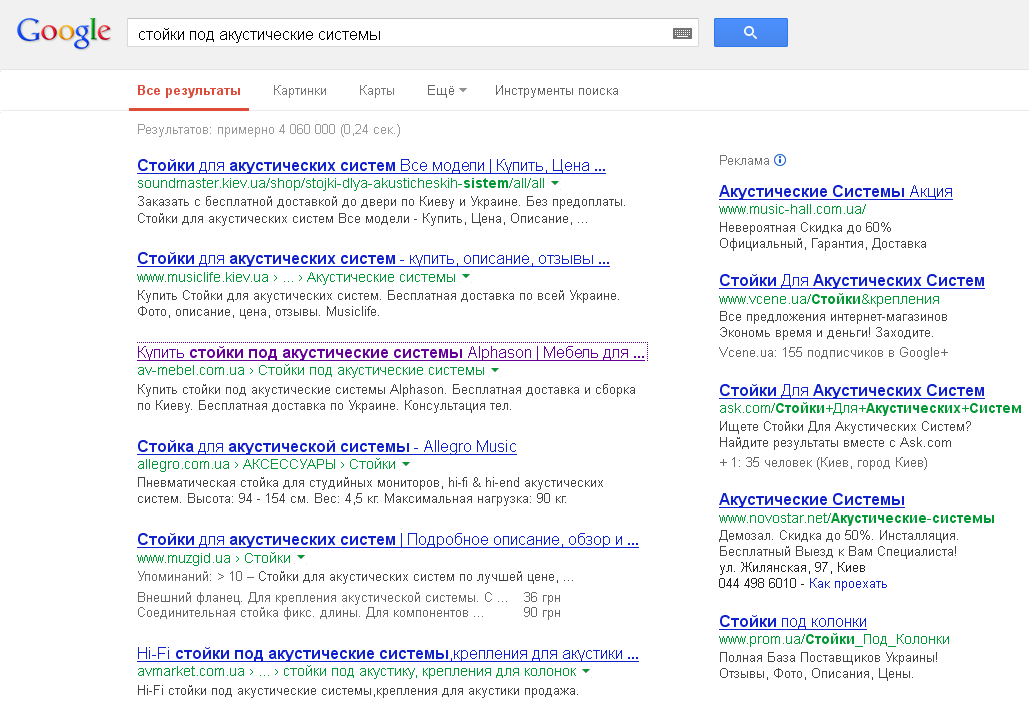Click the www.music-hall.com.ua/ URL
Screen dimensions: 1029x702
(x=792, y=209)
